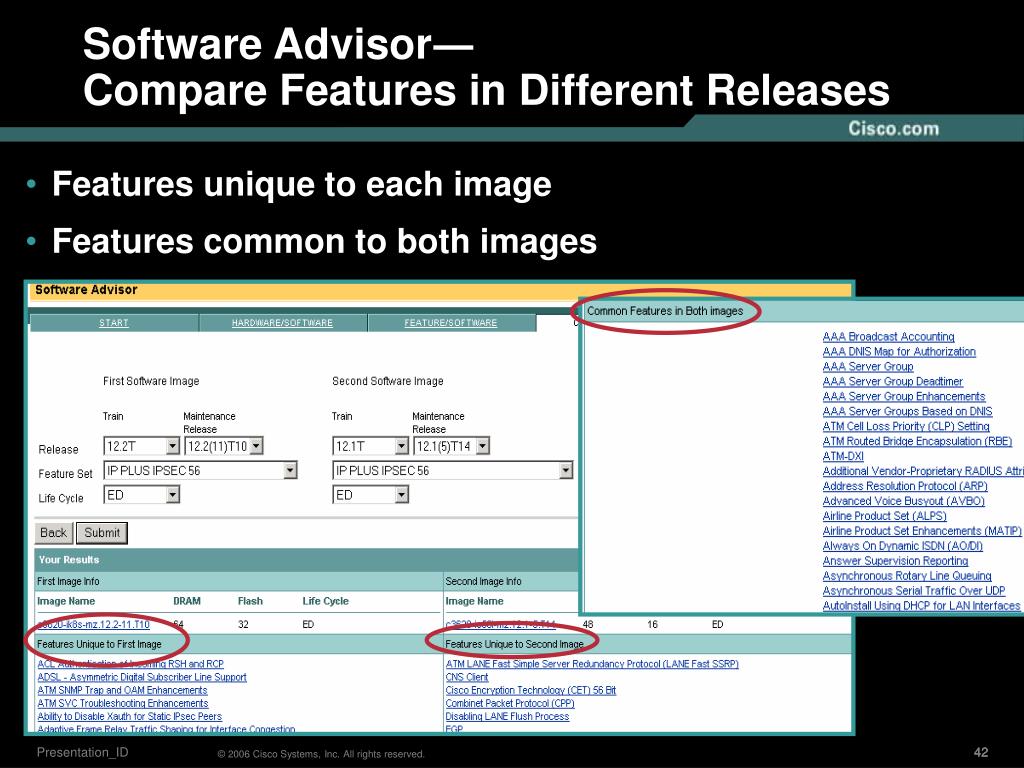Switch to the FEATURE/SOFTWARE tab

451,323
